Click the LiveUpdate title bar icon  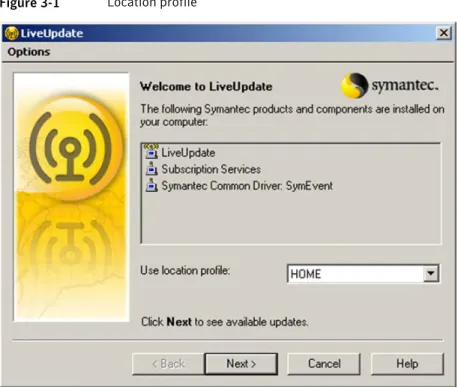coord(11,33)
